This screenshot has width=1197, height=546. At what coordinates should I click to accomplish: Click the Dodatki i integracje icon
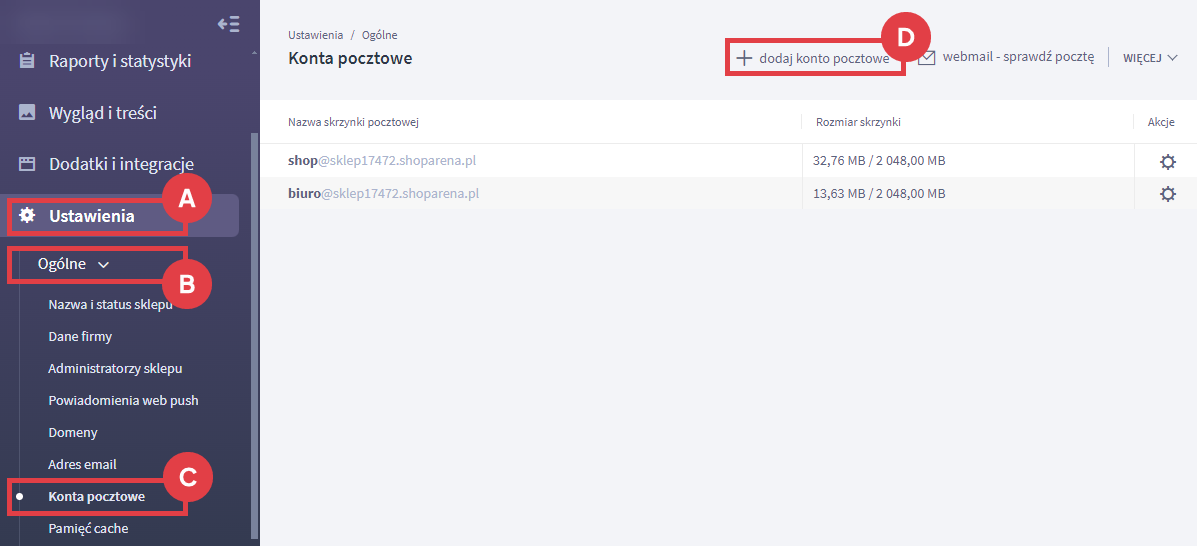(27, 164)
